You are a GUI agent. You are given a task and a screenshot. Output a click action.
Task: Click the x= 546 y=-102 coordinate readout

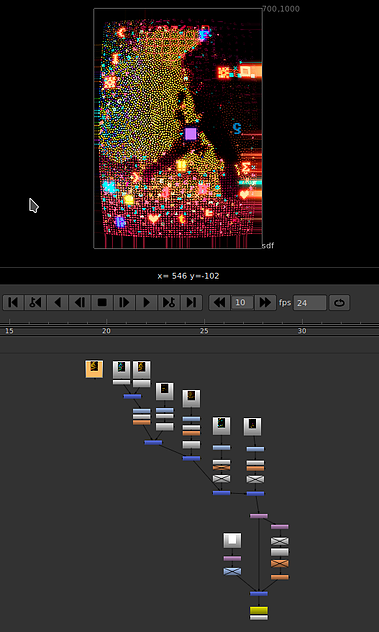click(x=188, y=276)
